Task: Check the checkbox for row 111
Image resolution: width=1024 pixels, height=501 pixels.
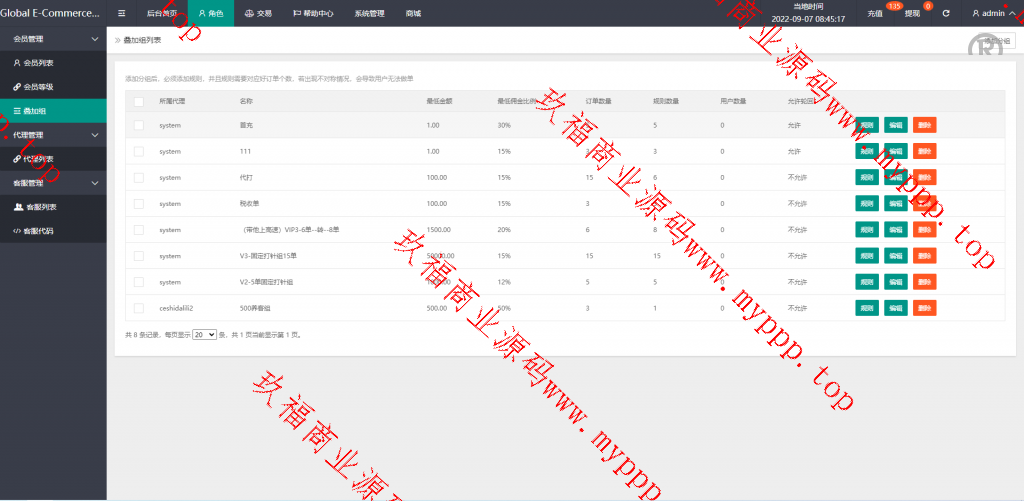Action: tap(139, 151)
